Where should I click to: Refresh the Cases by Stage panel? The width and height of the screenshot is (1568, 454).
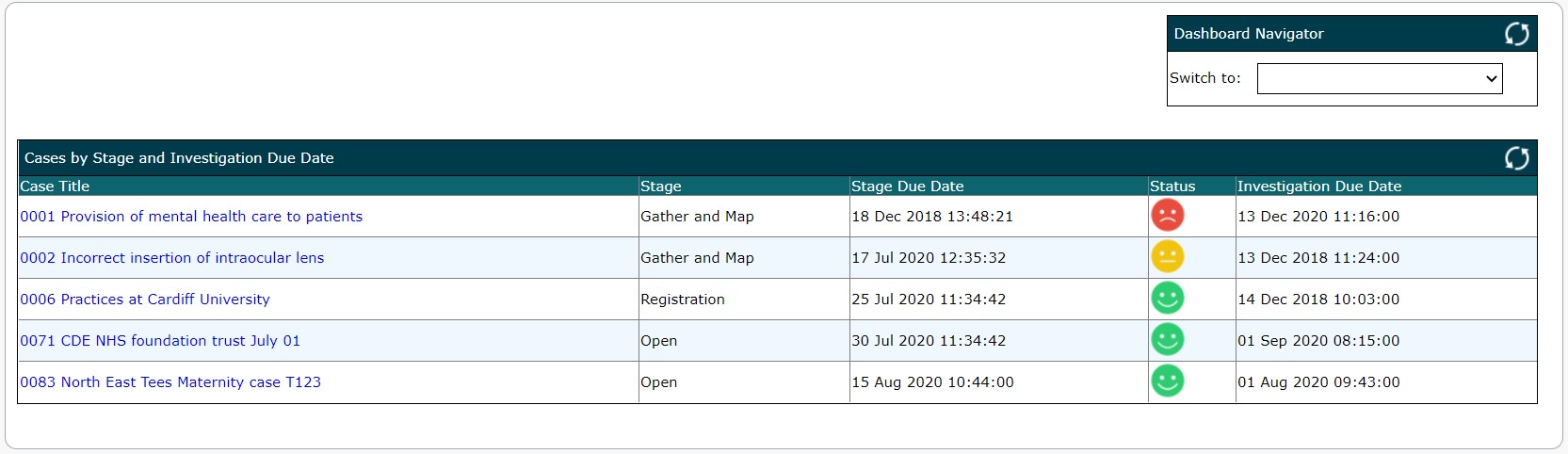tap(1516, 158)
